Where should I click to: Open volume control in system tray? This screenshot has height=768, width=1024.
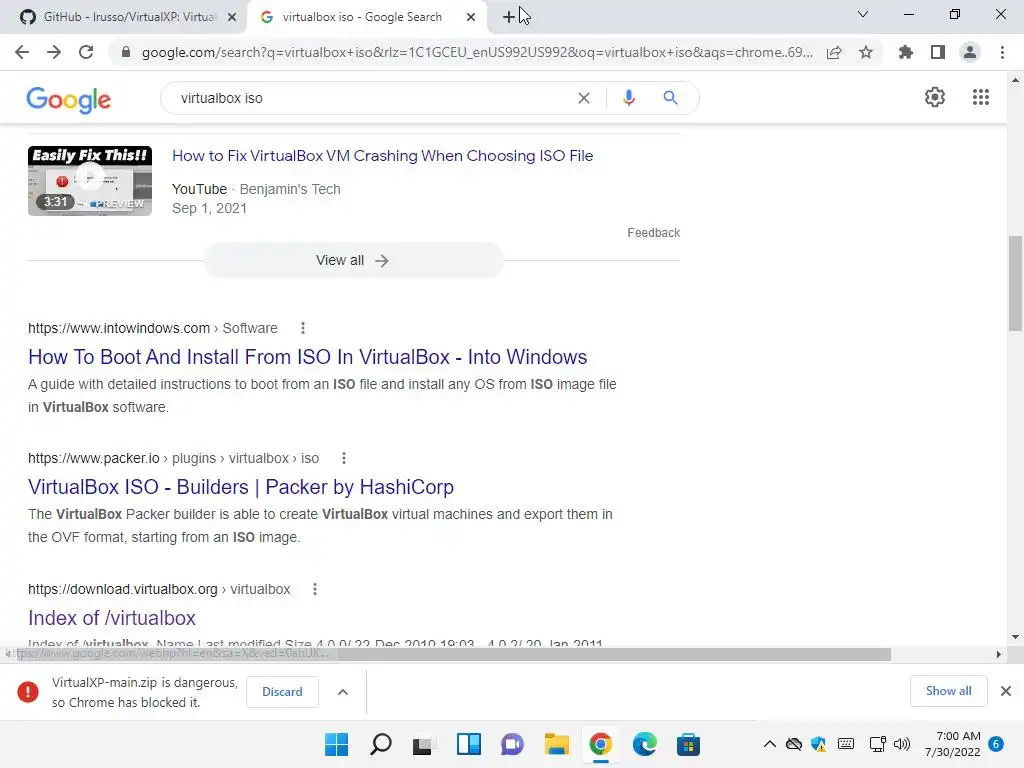coord(901,744)
